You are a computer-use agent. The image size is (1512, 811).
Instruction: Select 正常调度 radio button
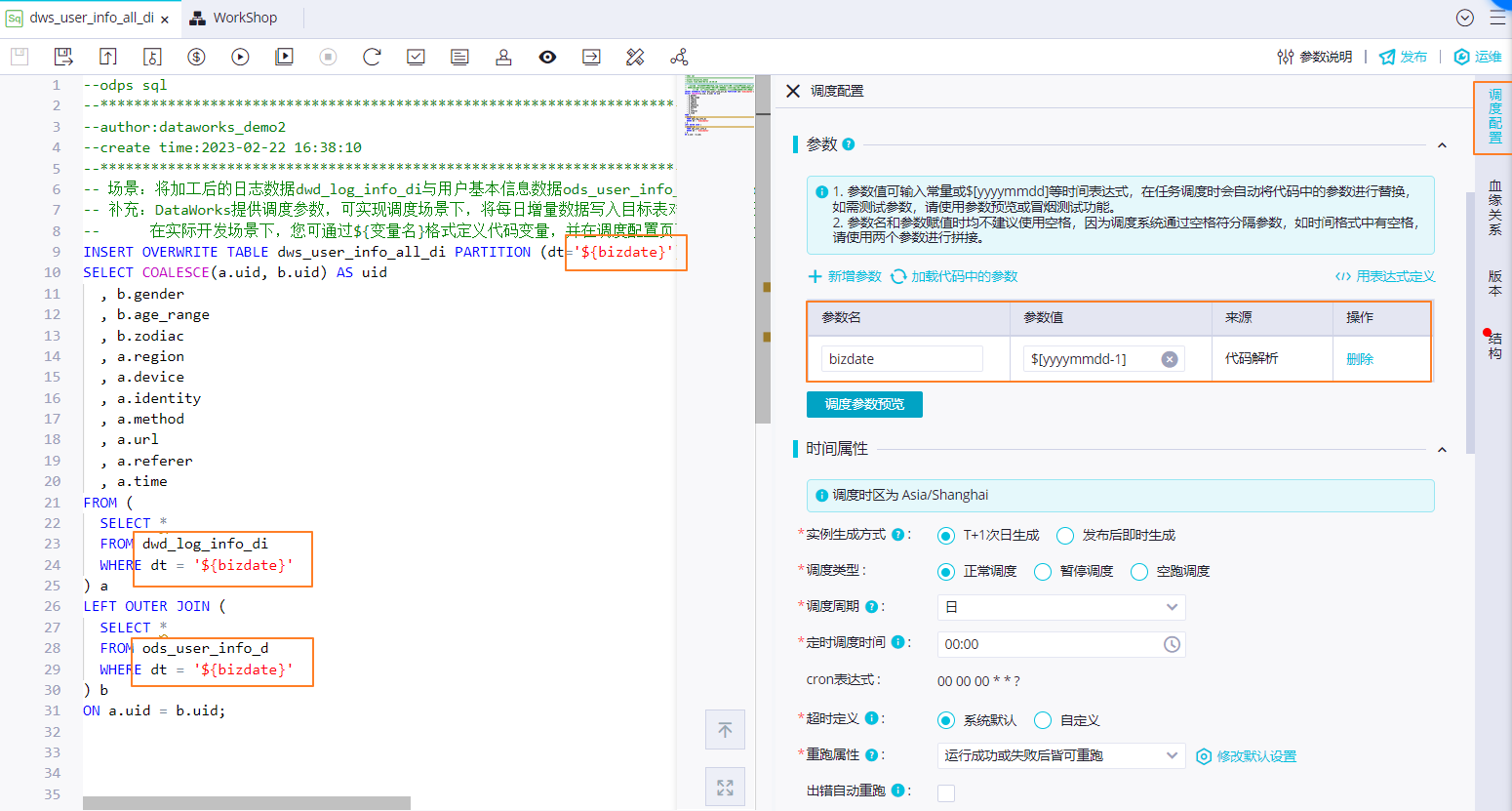point(945,571)
